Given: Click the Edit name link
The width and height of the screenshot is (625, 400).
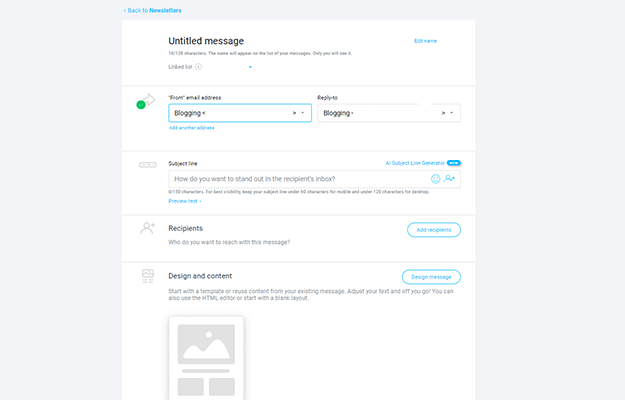Looking at the screenshot, I should coord(425,41).
